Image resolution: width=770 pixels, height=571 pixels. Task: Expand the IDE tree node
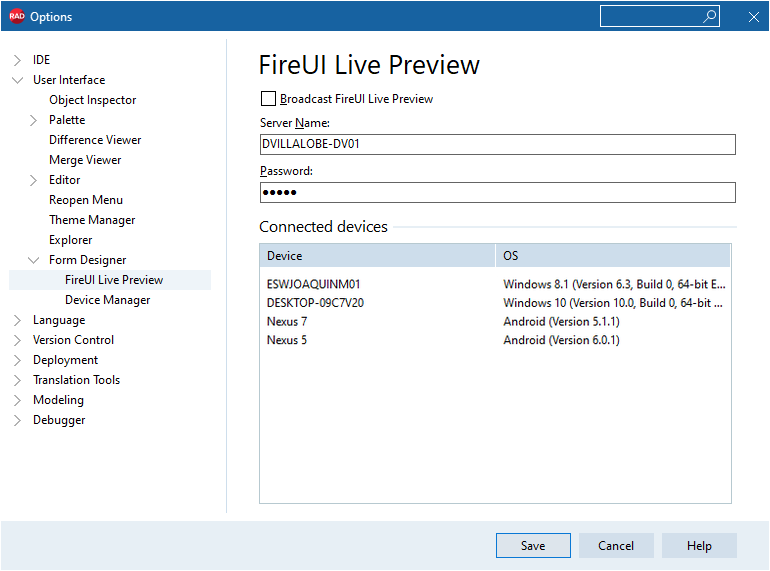tap(17, 60)
